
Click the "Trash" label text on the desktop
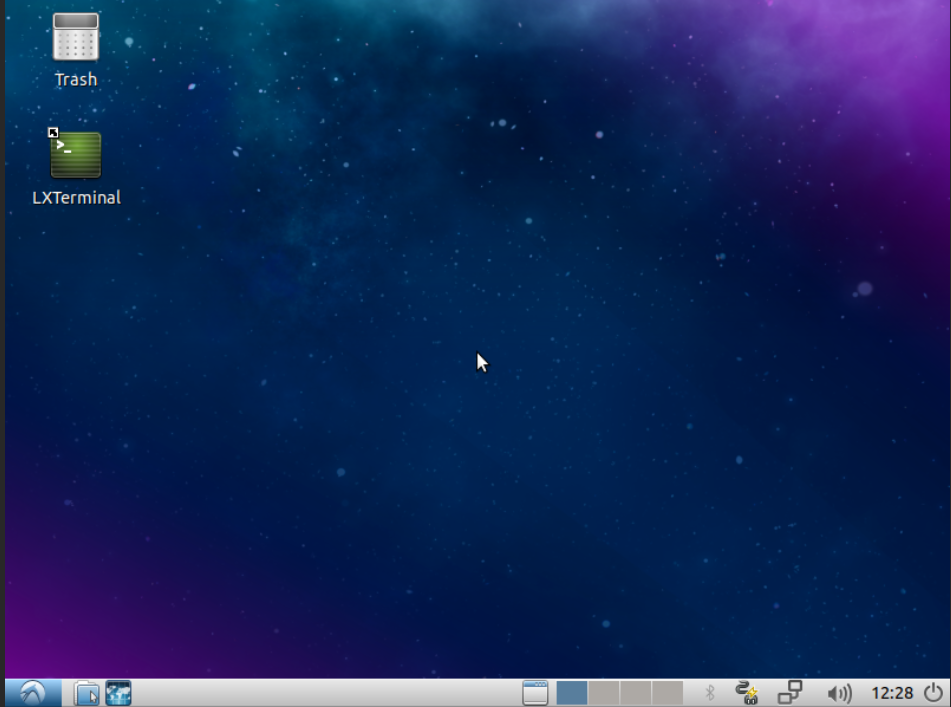(x=76, y=80)
